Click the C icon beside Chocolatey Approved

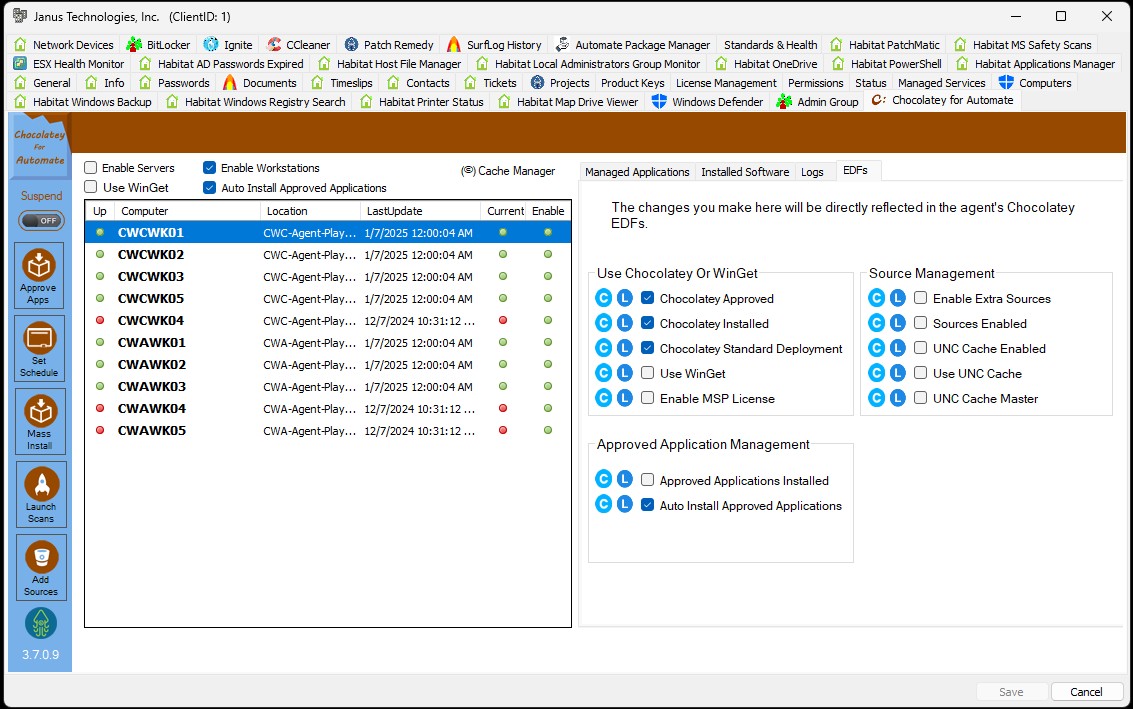click(603, 298)
